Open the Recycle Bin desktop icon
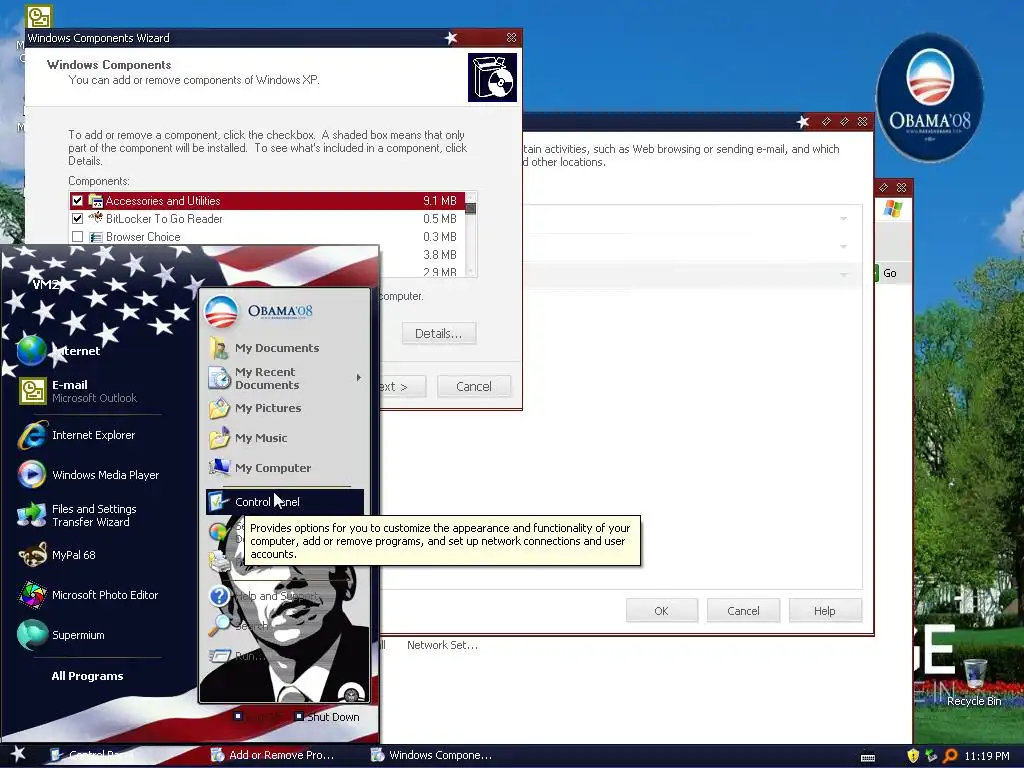 pyautogui.click(x=974, y=682)
